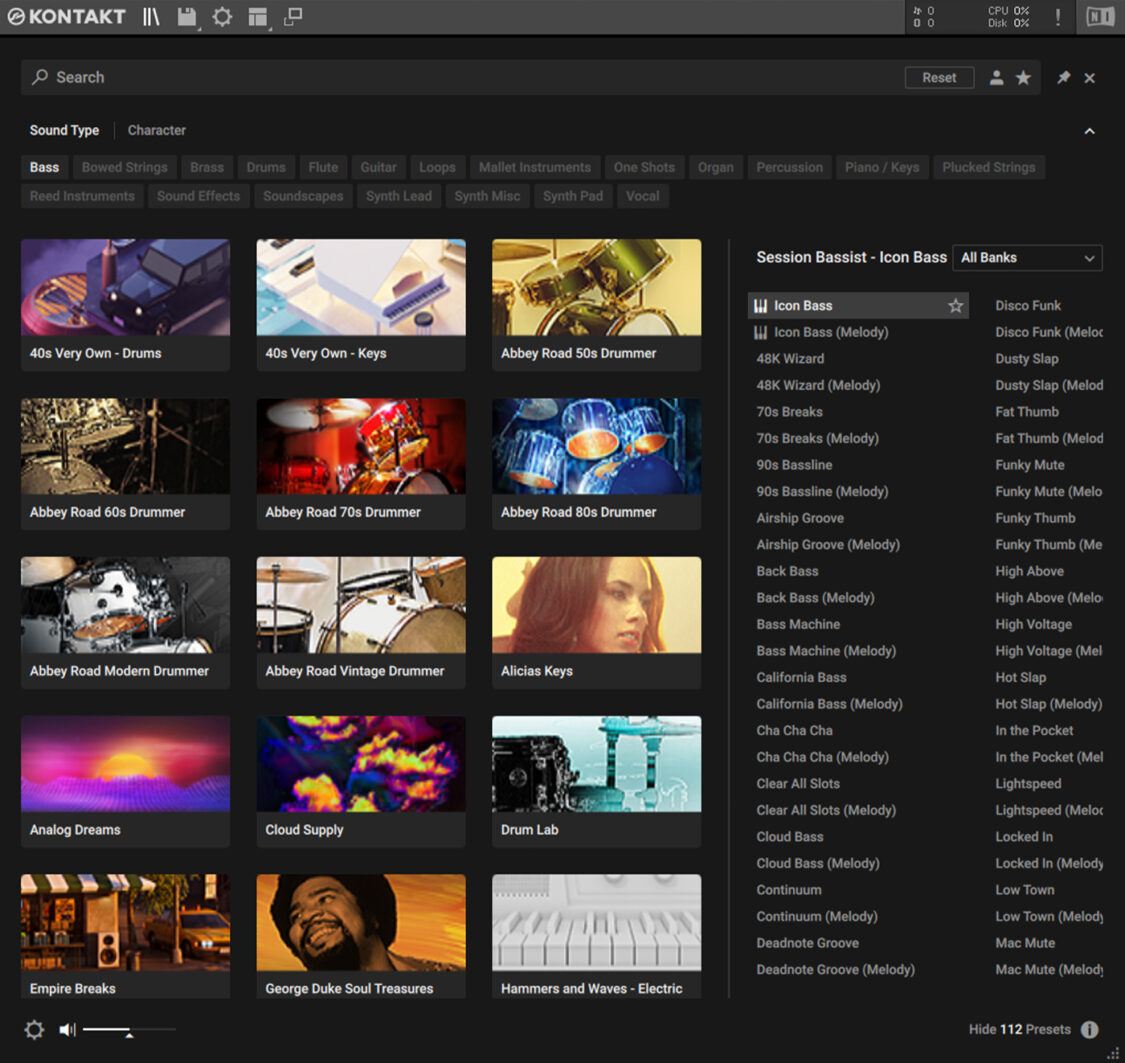Screen dimensions: 1125x1063
Task: Collapse the Sound Type tag section
Action: click(x=1090, y=131)
